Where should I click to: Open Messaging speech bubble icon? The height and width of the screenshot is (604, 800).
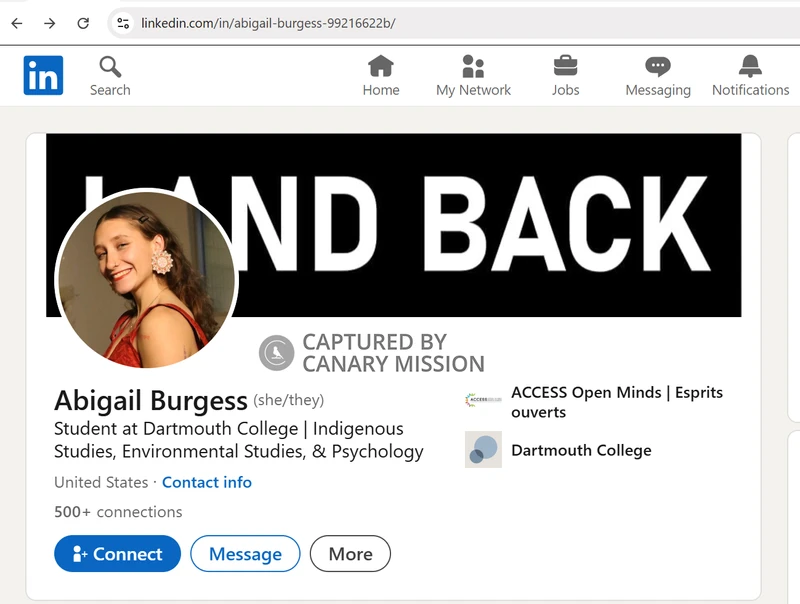tap(658, 66)
